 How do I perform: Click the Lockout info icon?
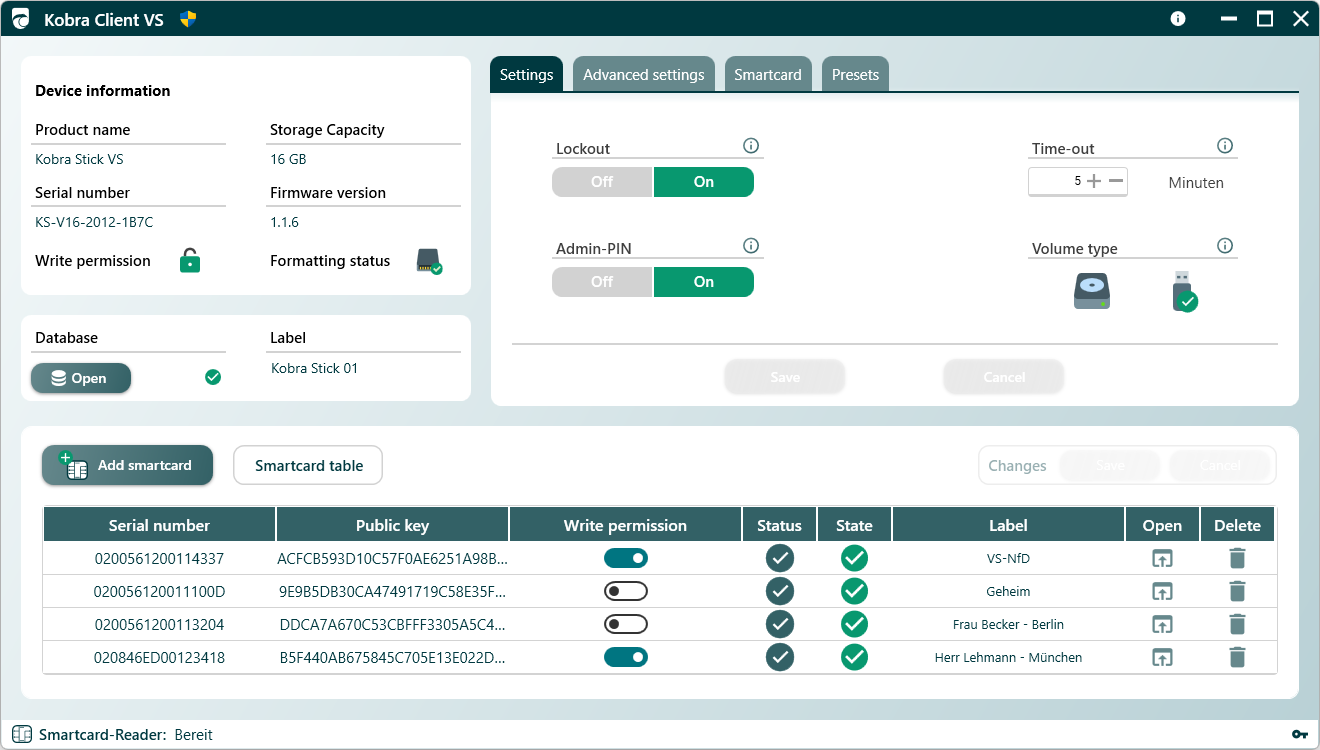[751, 146]
